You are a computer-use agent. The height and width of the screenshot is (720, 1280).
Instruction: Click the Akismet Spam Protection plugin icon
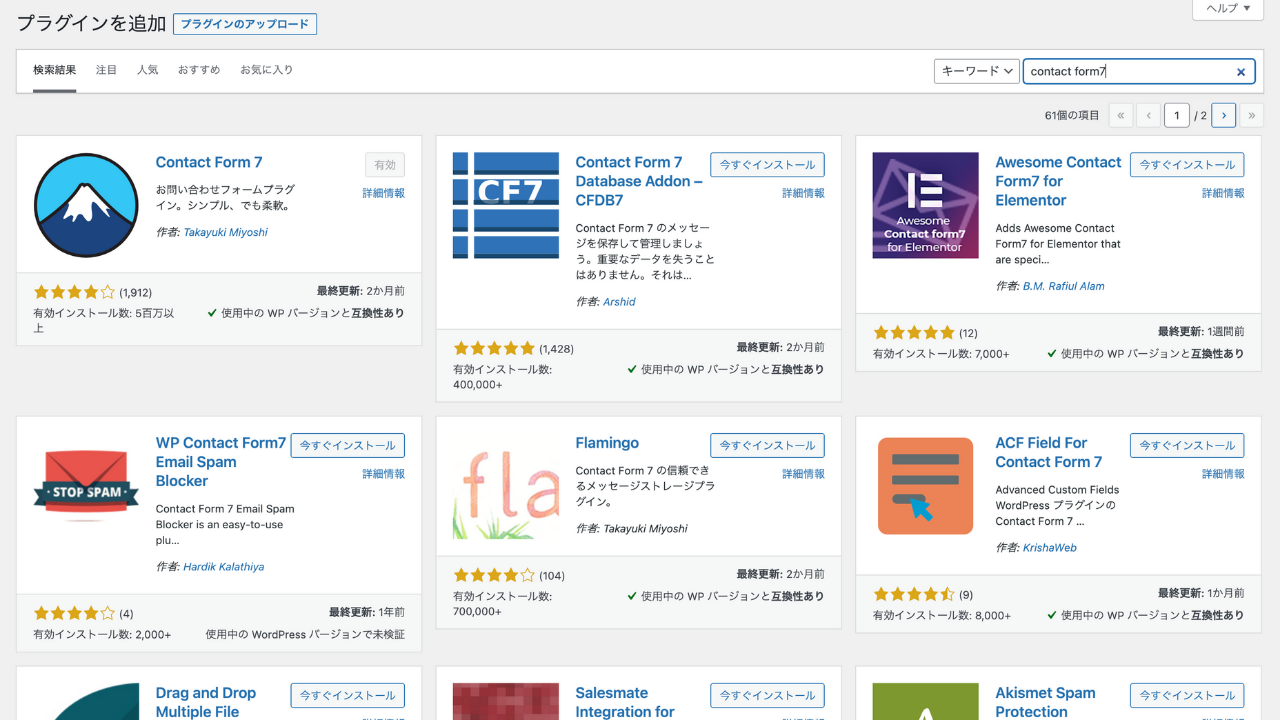click(x=926, y=702)
